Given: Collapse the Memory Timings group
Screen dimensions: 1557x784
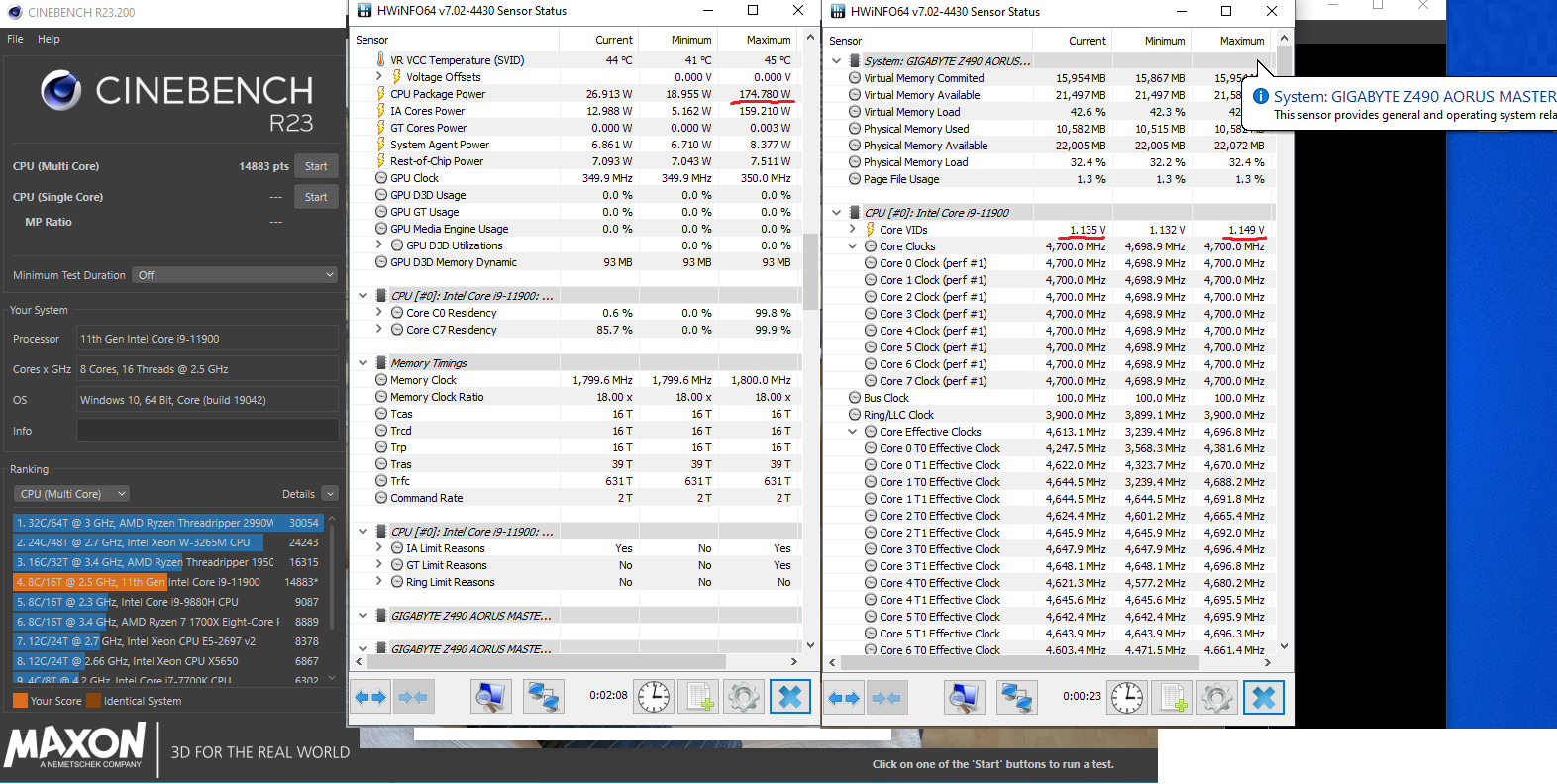Looking at the screenshot, I should coord(363,363).
